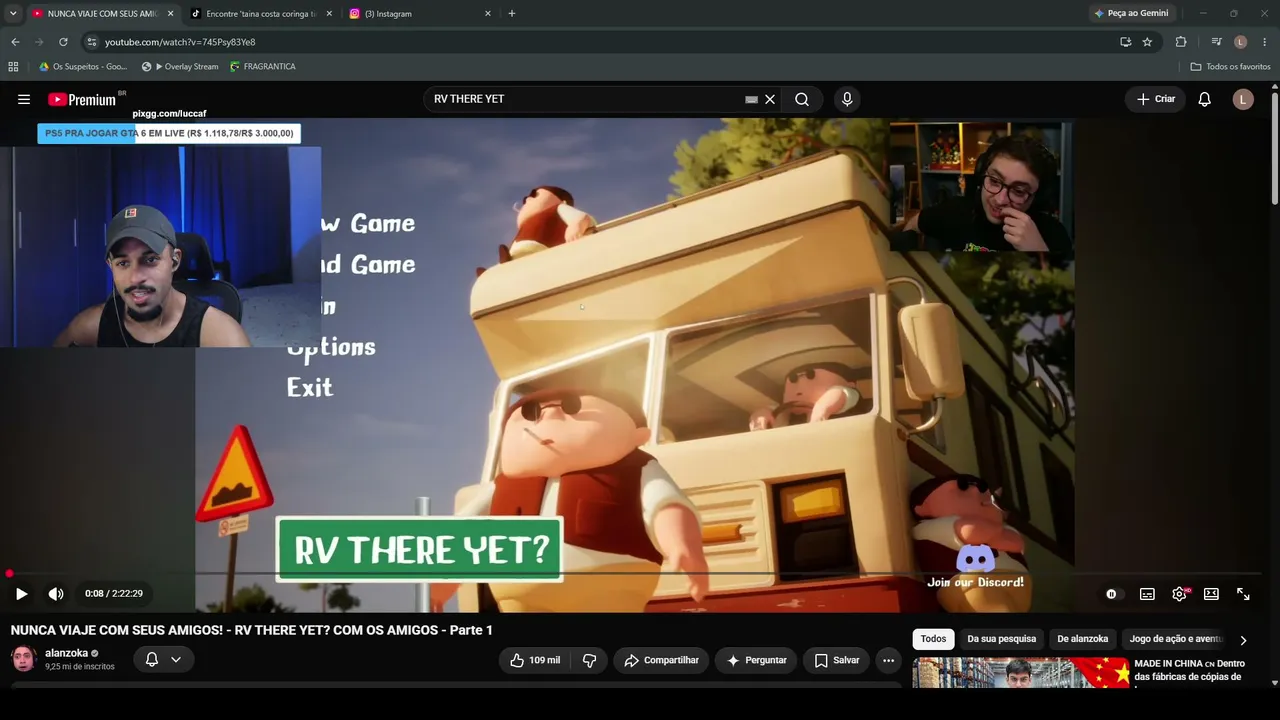Open a new browser tab
This screenshot has width=1280, height=720.
[x=512, y=14]
